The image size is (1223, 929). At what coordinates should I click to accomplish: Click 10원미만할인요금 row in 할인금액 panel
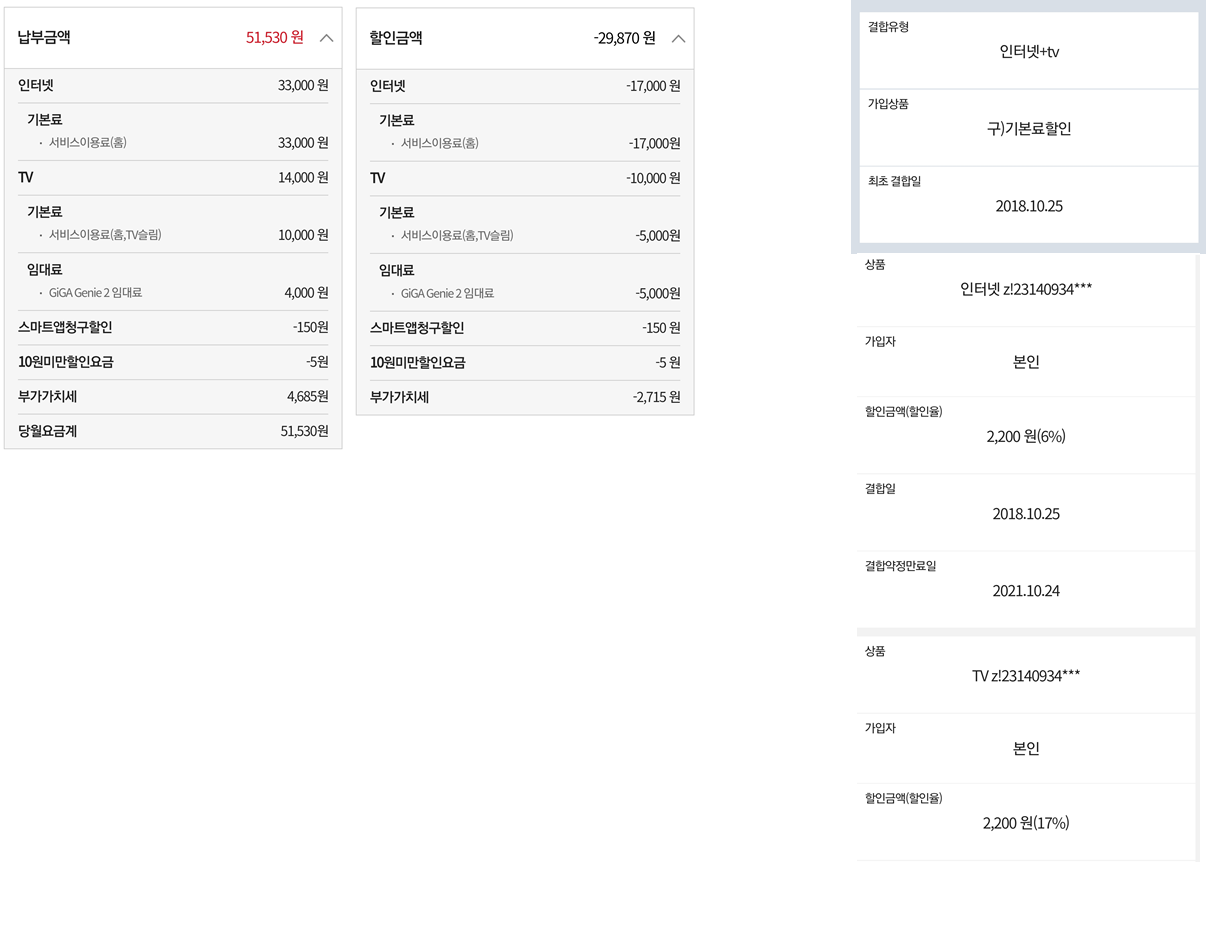(418, 363)
